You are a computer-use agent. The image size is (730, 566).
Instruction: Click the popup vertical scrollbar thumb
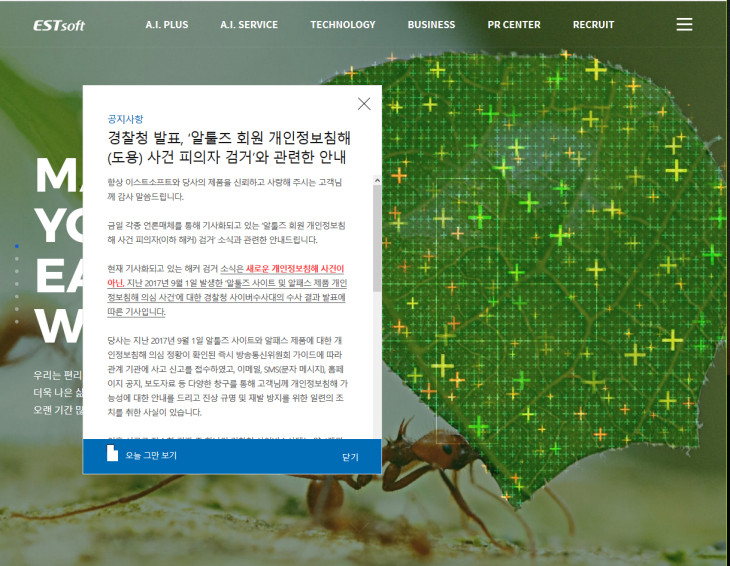click(x=377, y=238)
